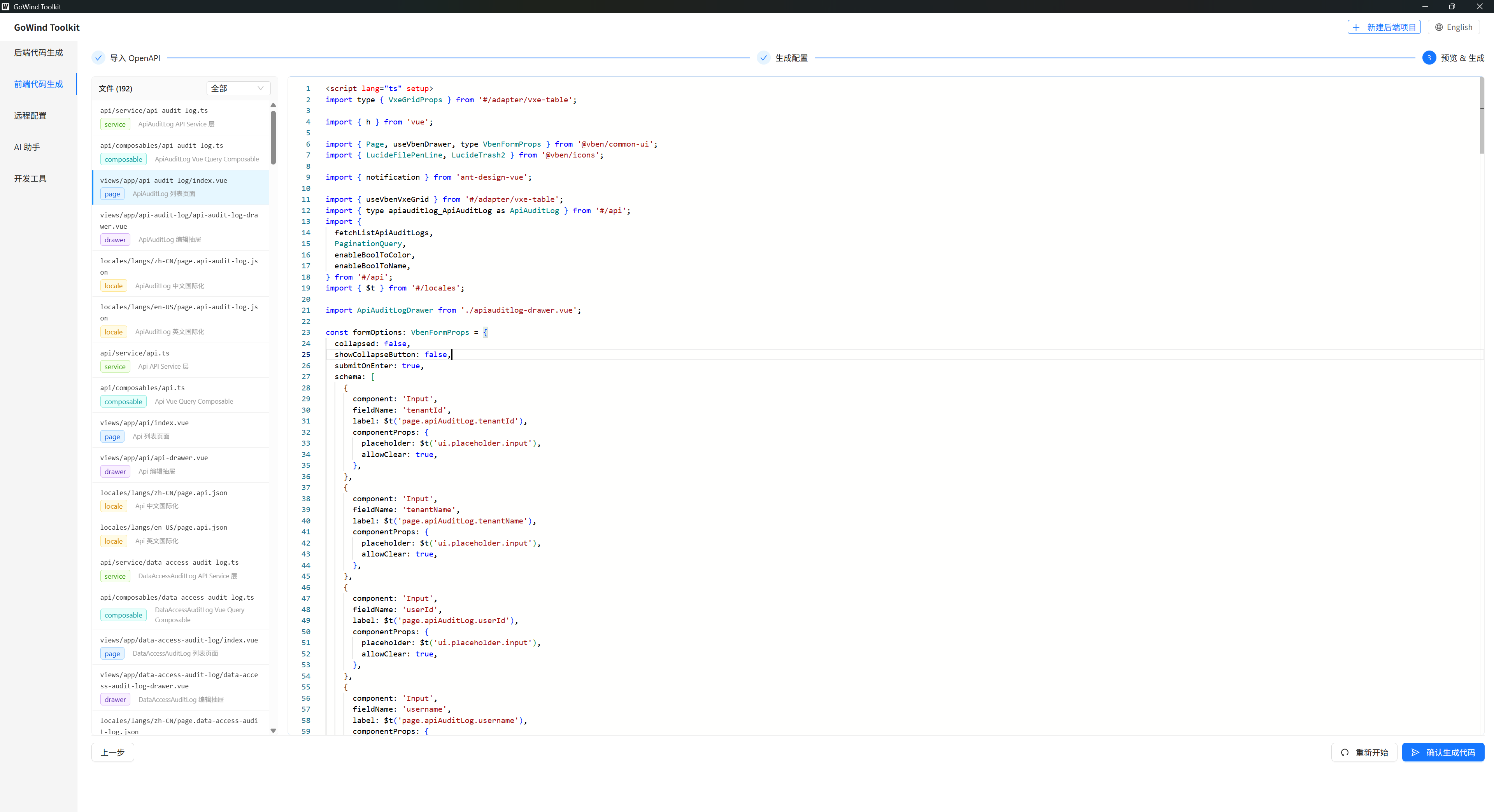Select api/composables/data-access-audit-log.ts file
Image resolution: width=1494 pixels, height=812 pixels.
click(x=181, y=608)
